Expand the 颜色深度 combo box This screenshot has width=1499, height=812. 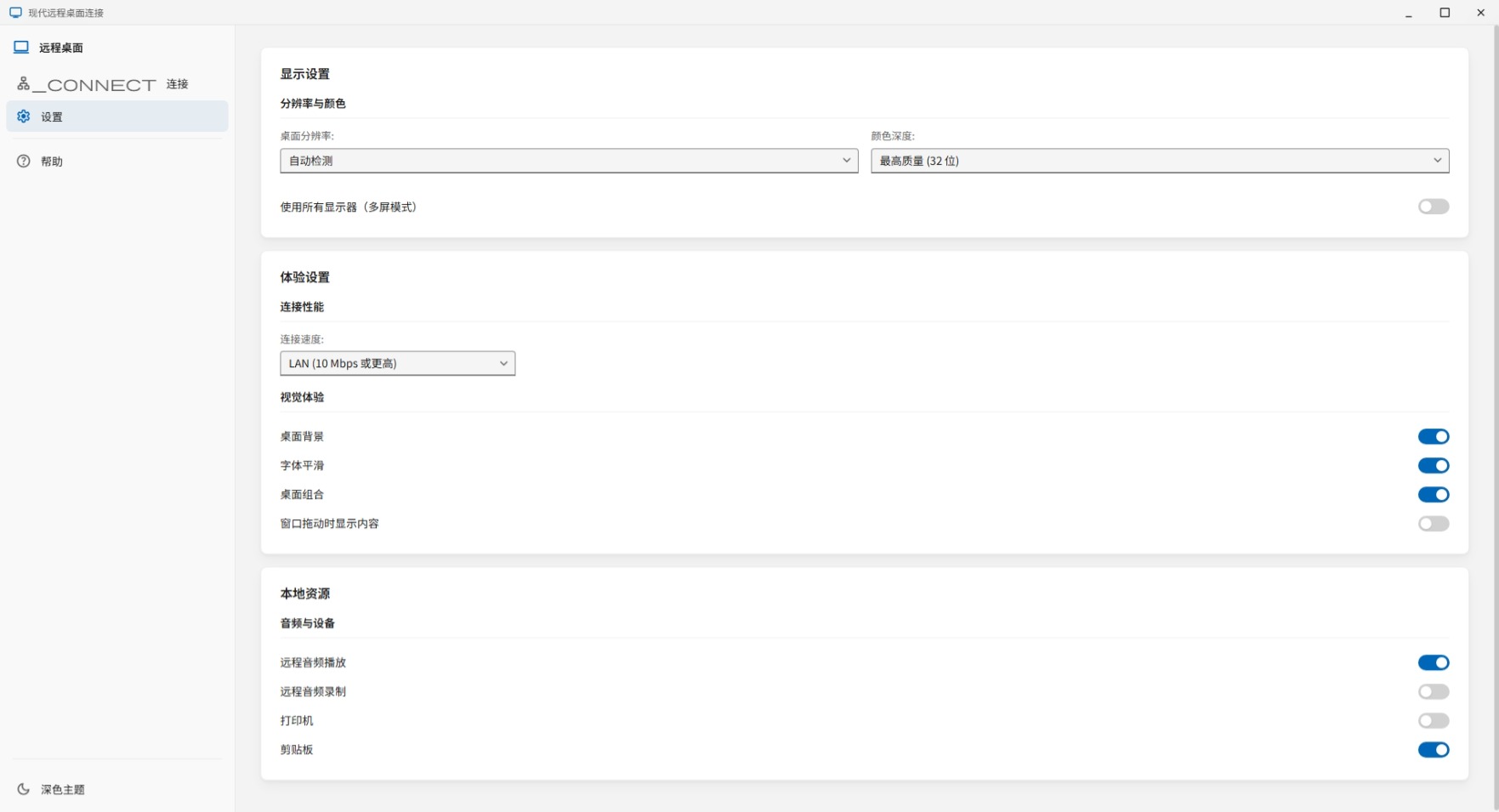tap(1160, 161)
